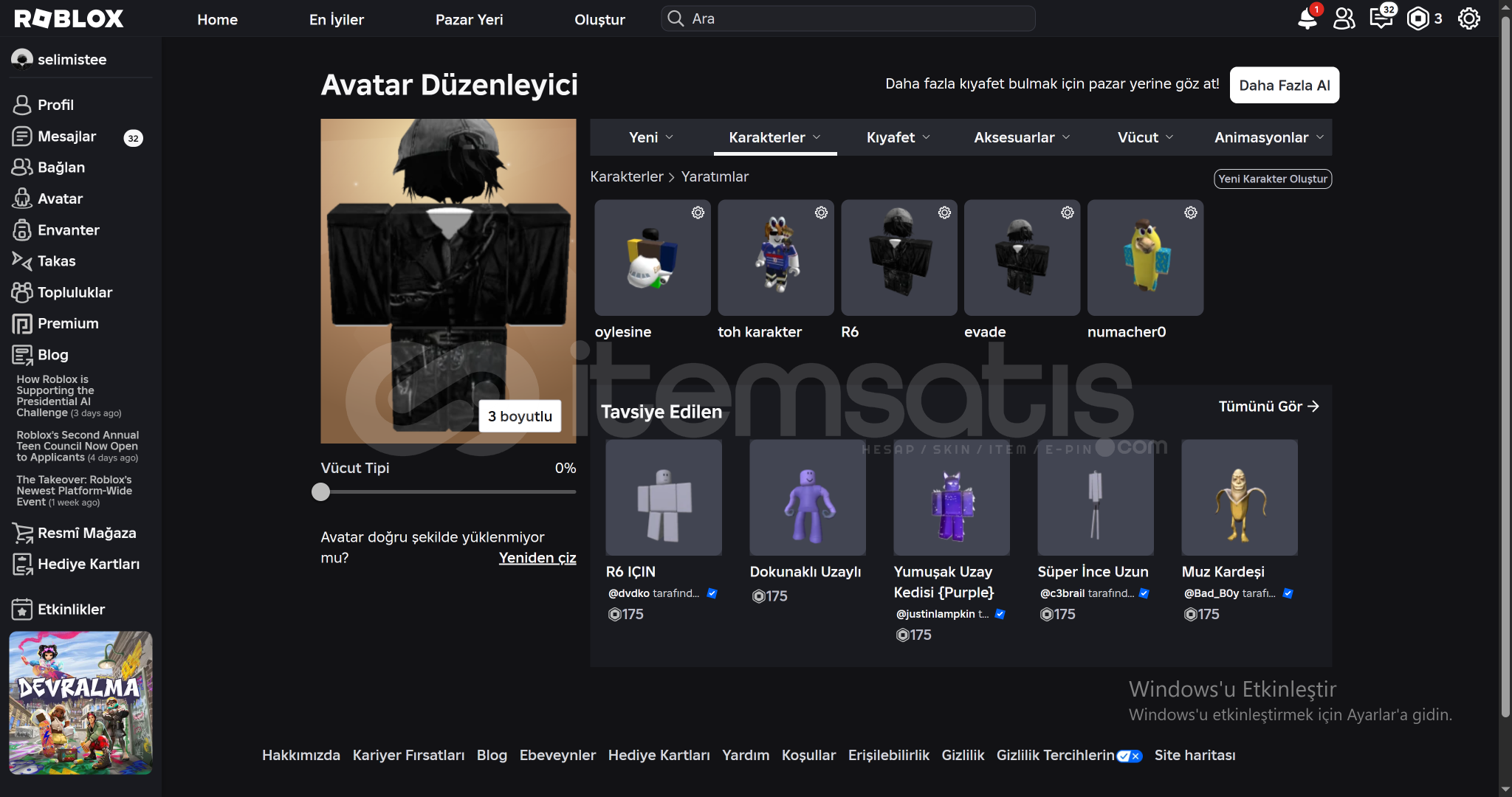Click the Daha Fazla Al button
1512x797 pixels.
tap(1285, 85)
